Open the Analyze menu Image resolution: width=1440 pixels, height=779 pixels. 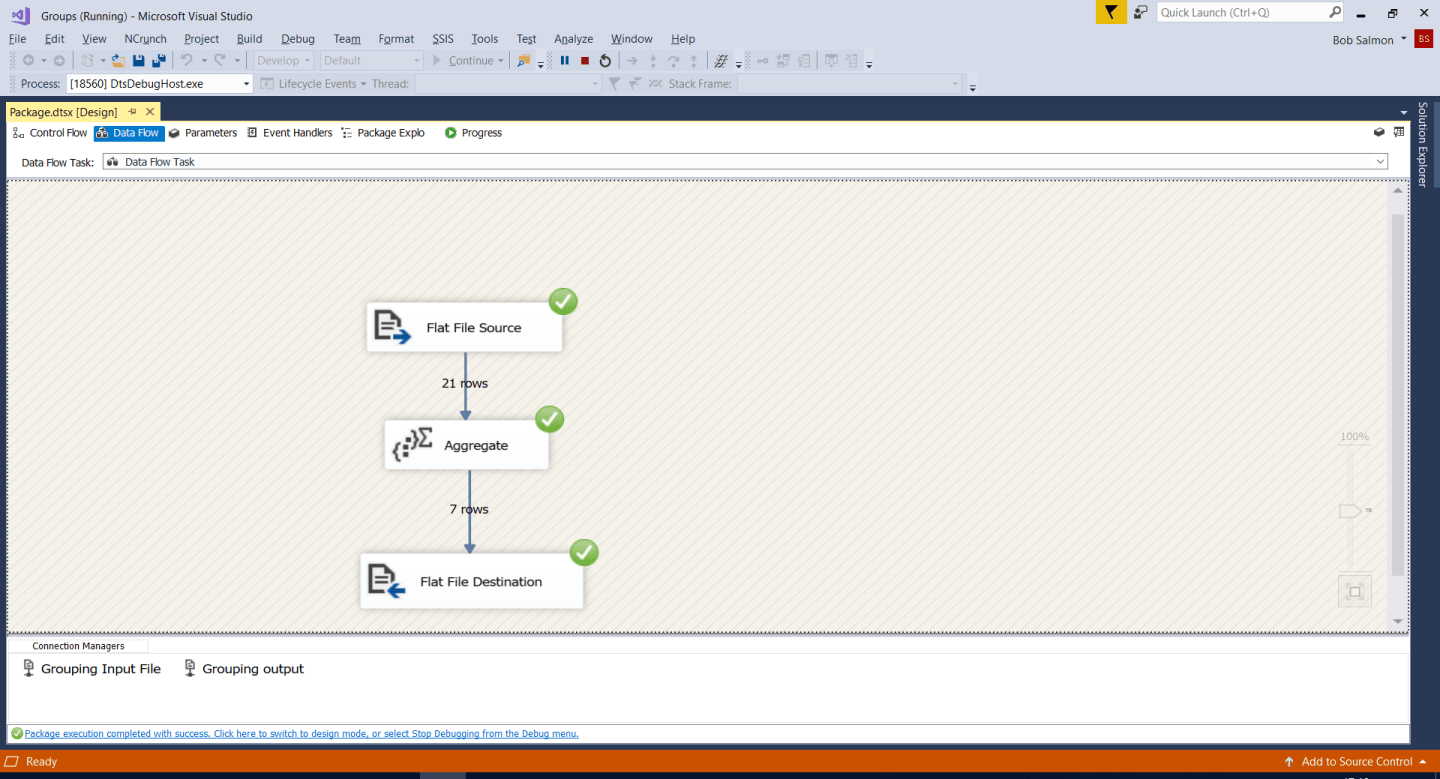(x=574, y=39)
